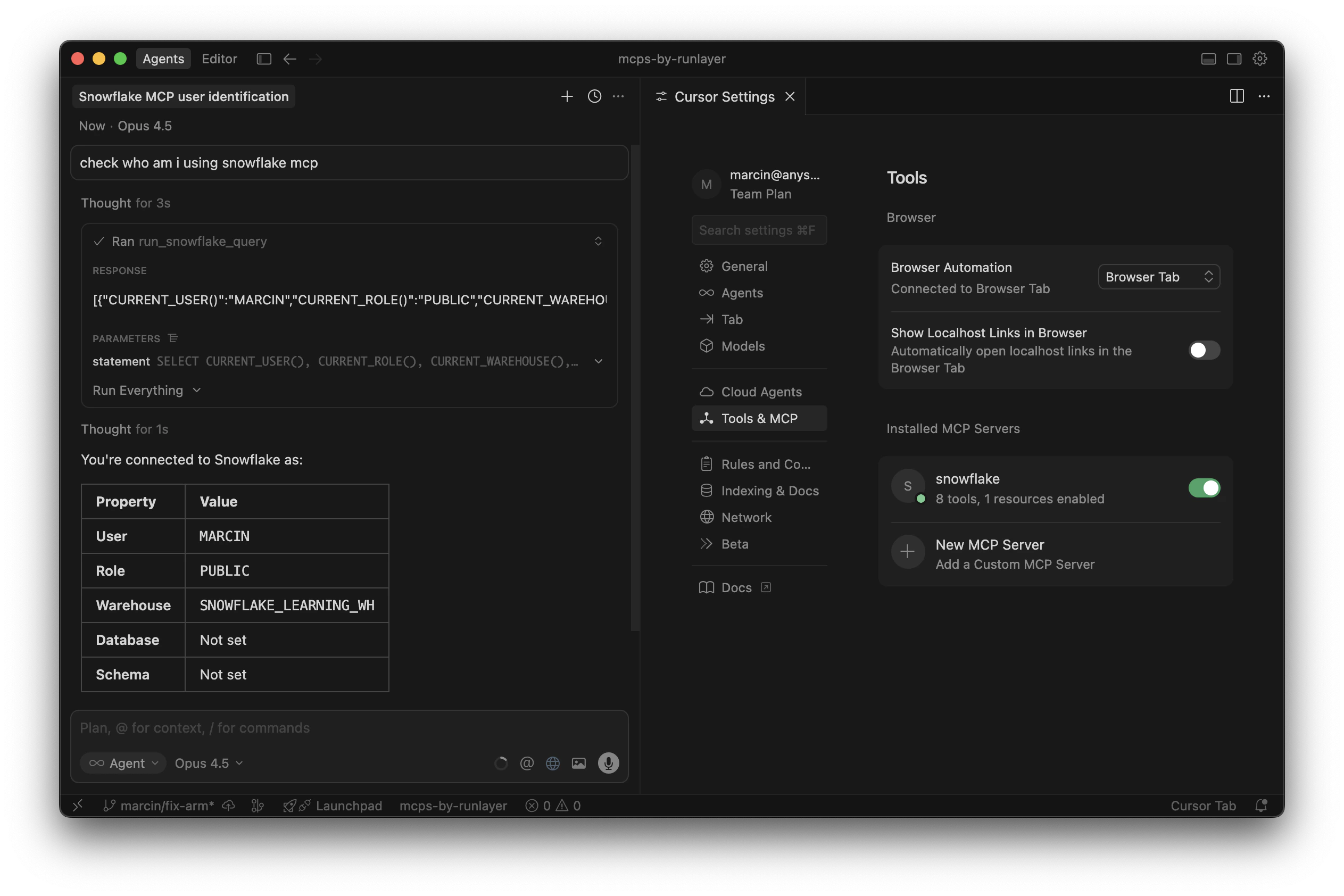Focus the Search settings field

coord(759,230)
